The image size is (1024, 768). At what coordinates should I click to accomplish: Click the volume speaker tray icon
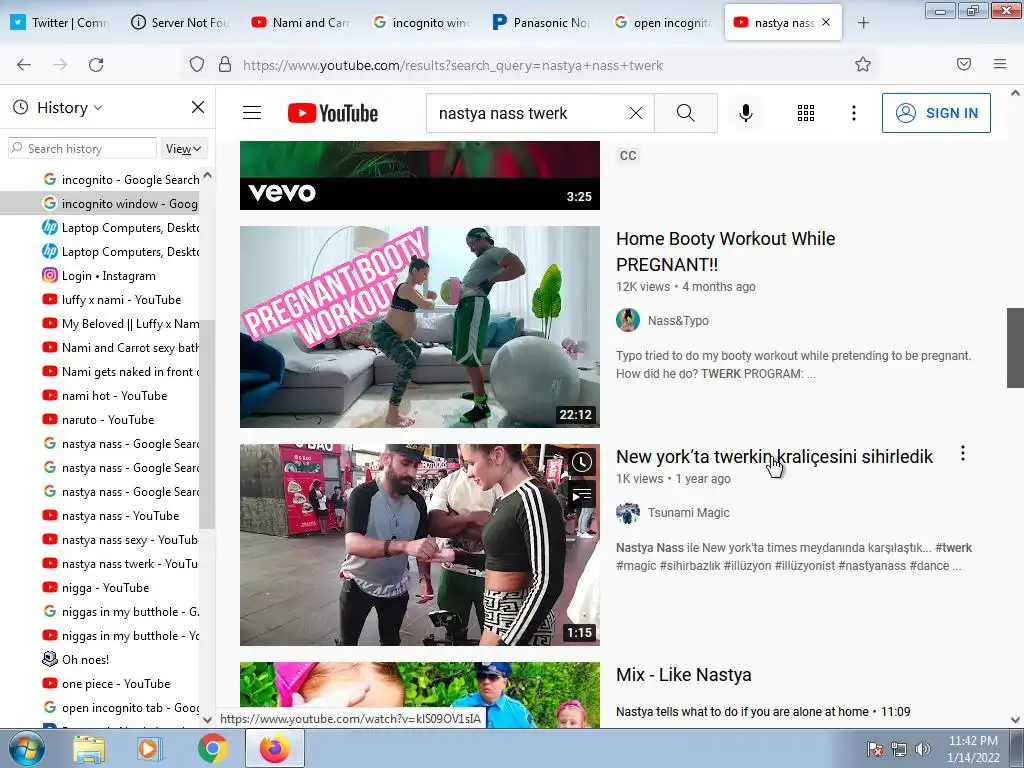(x=922, y=748)
